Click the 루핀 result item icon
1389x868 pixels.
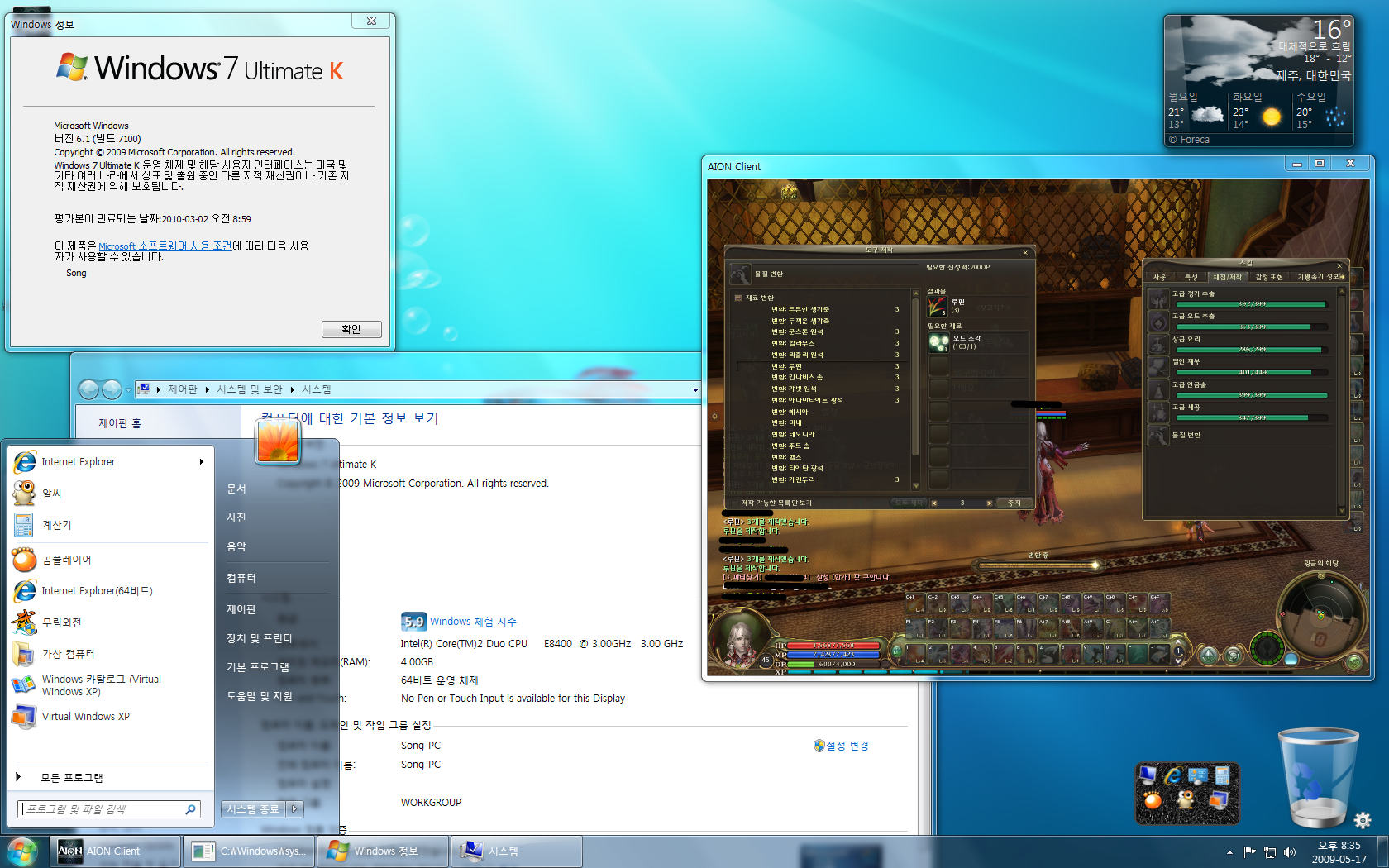tap(937, 306)
